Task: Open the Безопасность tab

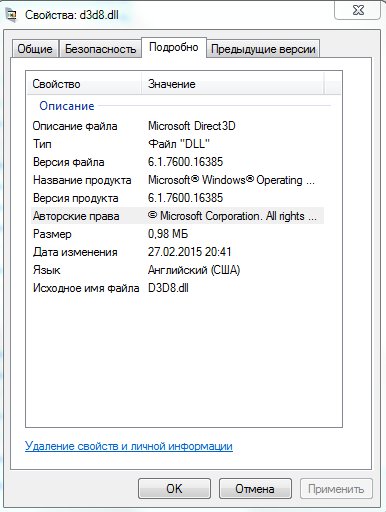Action: [100, 49]
